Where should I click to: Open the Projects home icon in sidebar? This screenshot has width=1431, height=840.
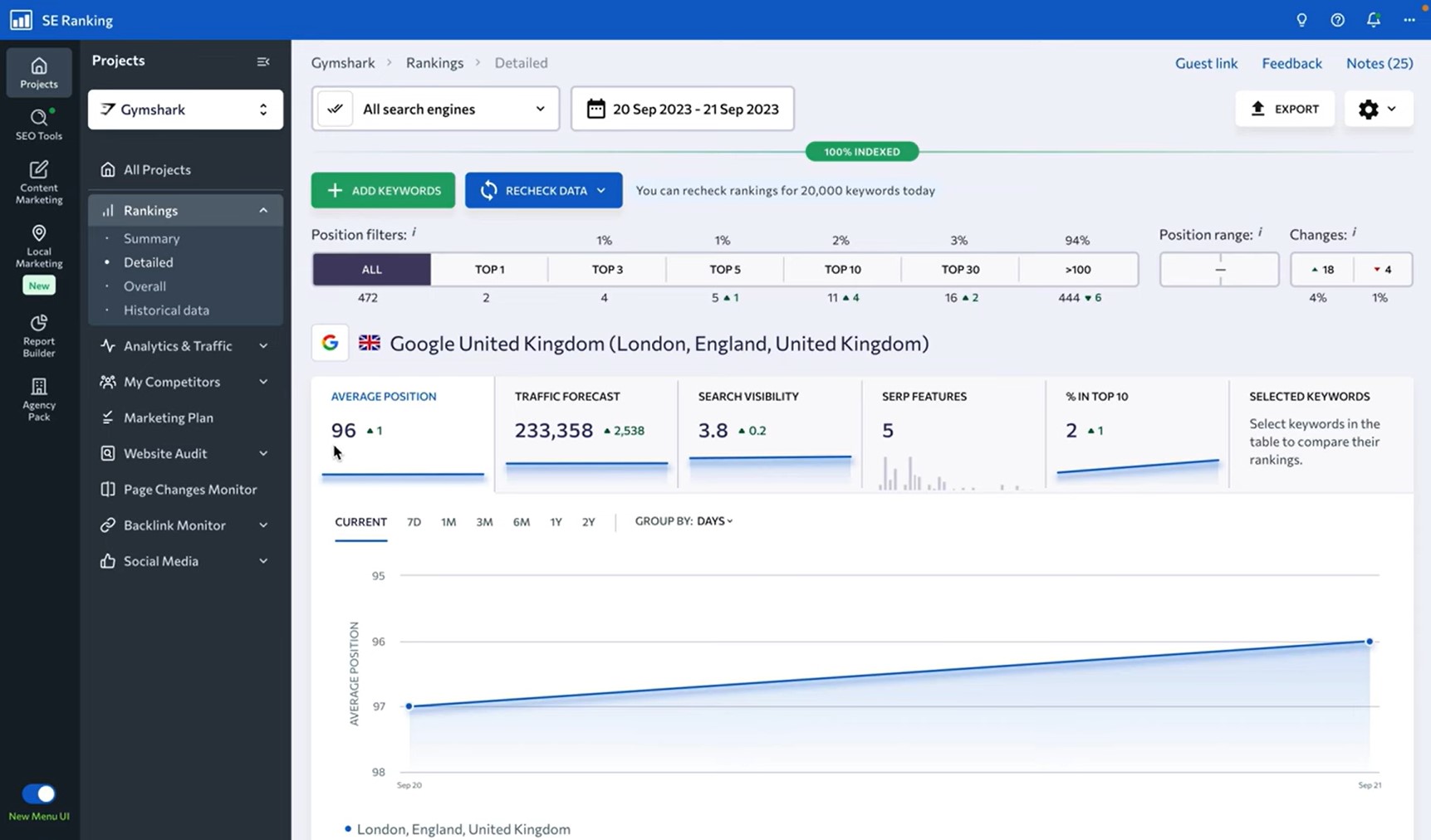[39, 72]
